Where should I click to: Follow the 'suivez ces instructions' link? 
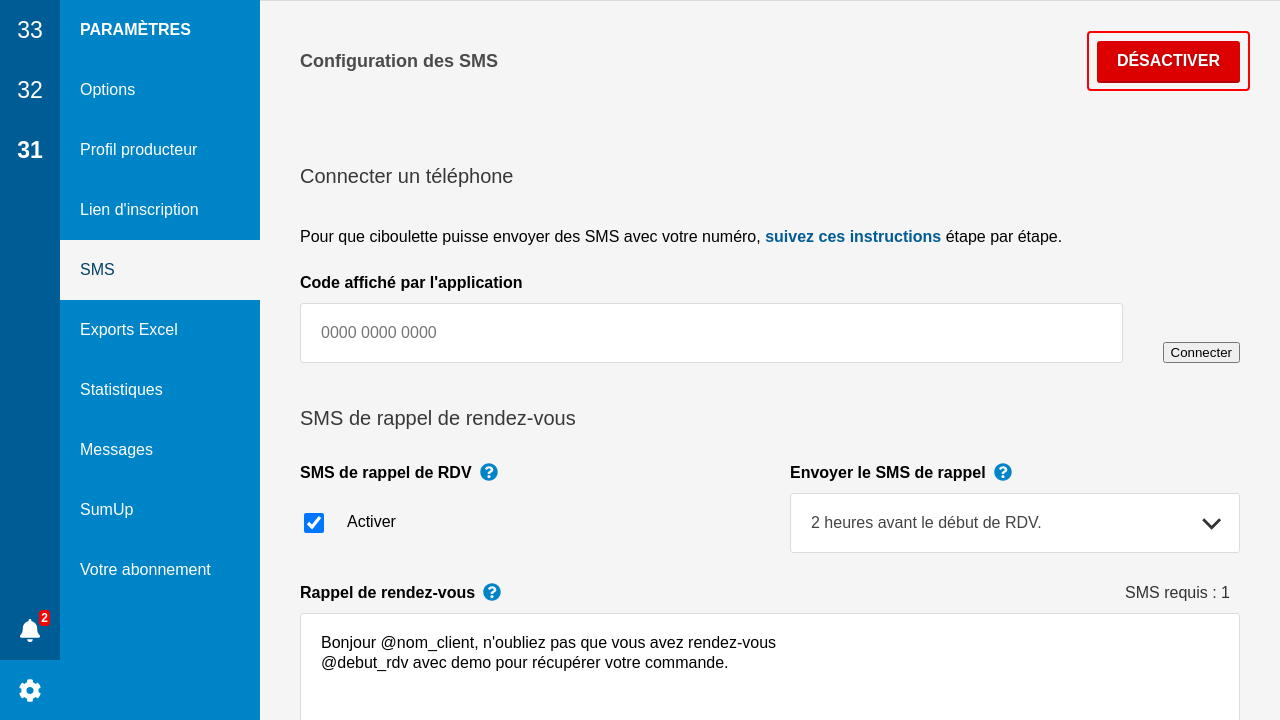(852, 237)
